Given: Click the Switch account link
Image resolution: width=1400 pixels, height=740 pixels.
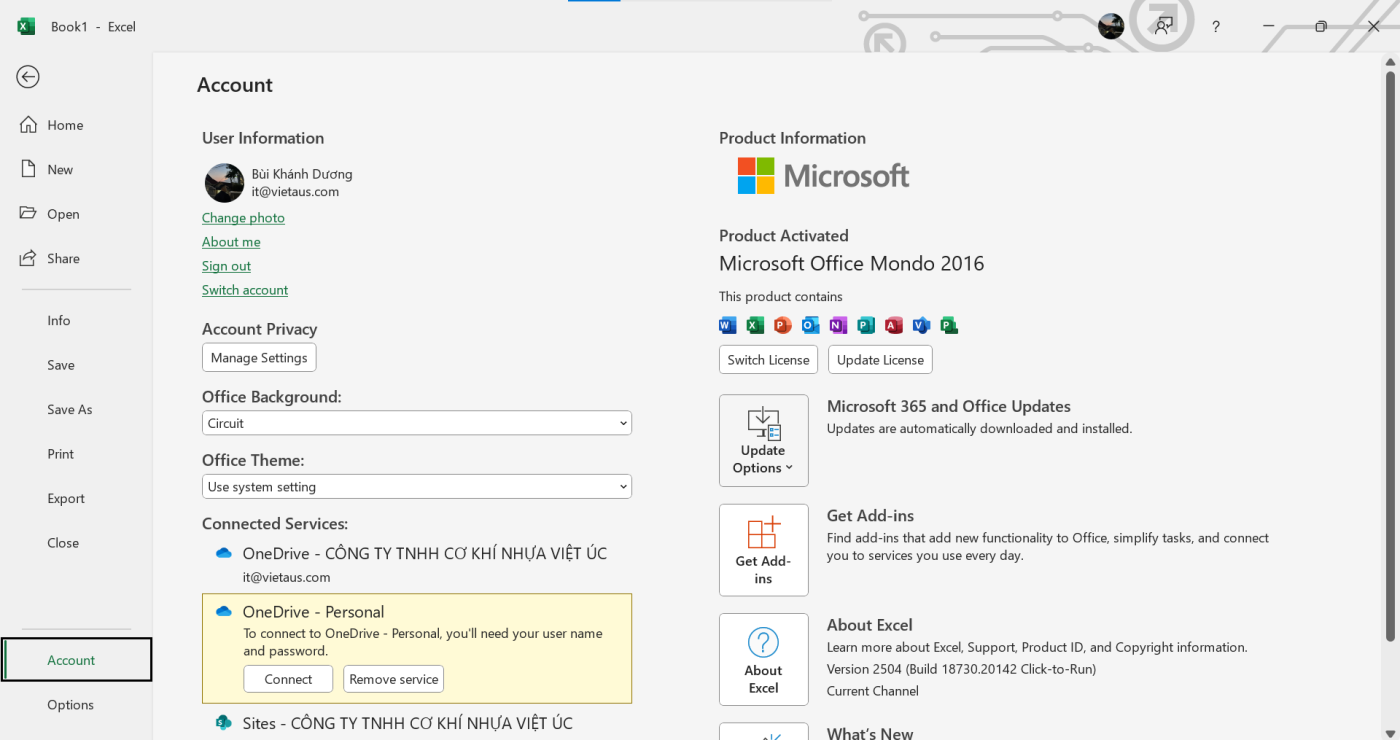Looking at the screenshot, I should click(245, 290).
